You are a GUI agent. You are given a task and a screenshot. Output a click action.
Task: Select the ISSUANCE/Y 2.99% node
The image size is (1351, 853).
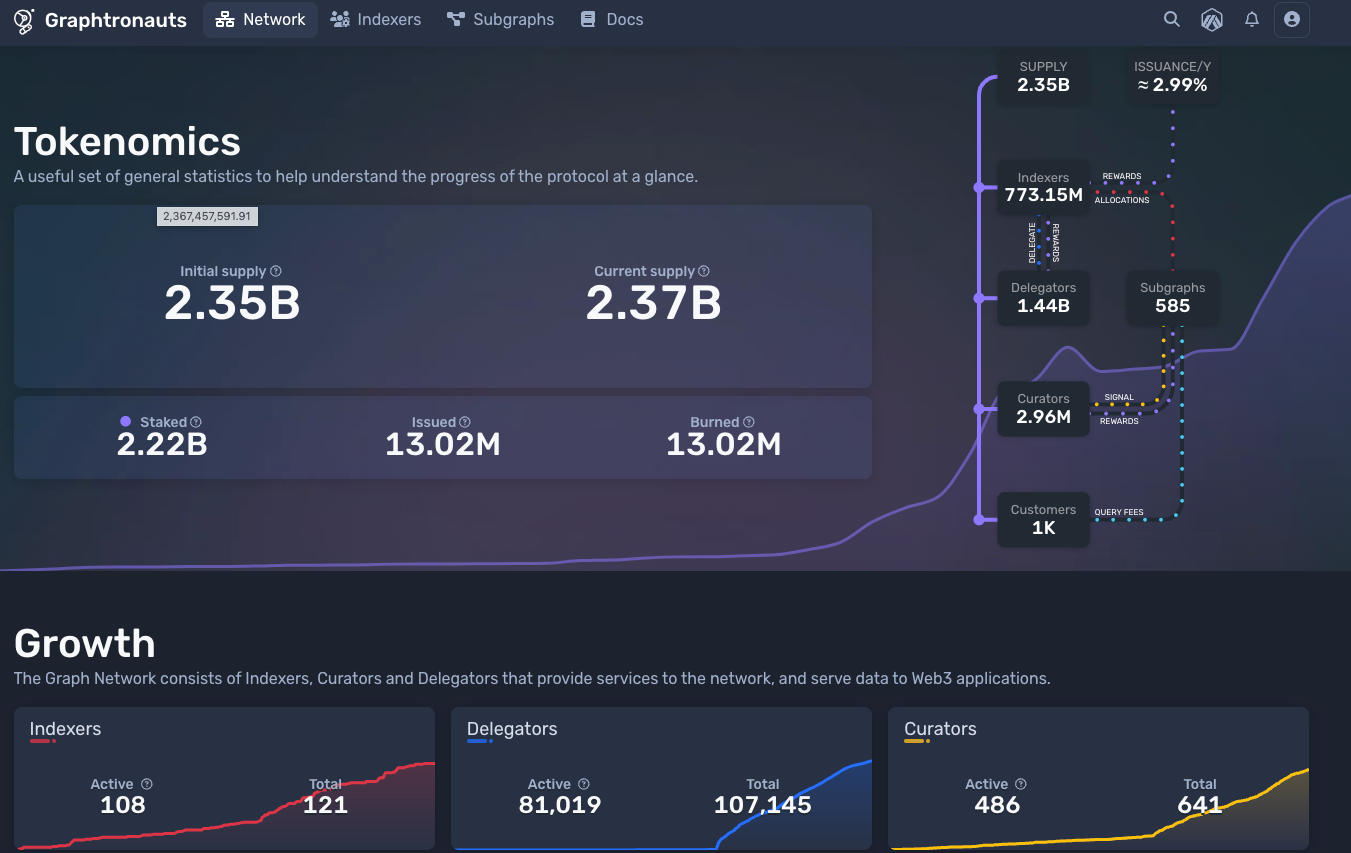1172,76
